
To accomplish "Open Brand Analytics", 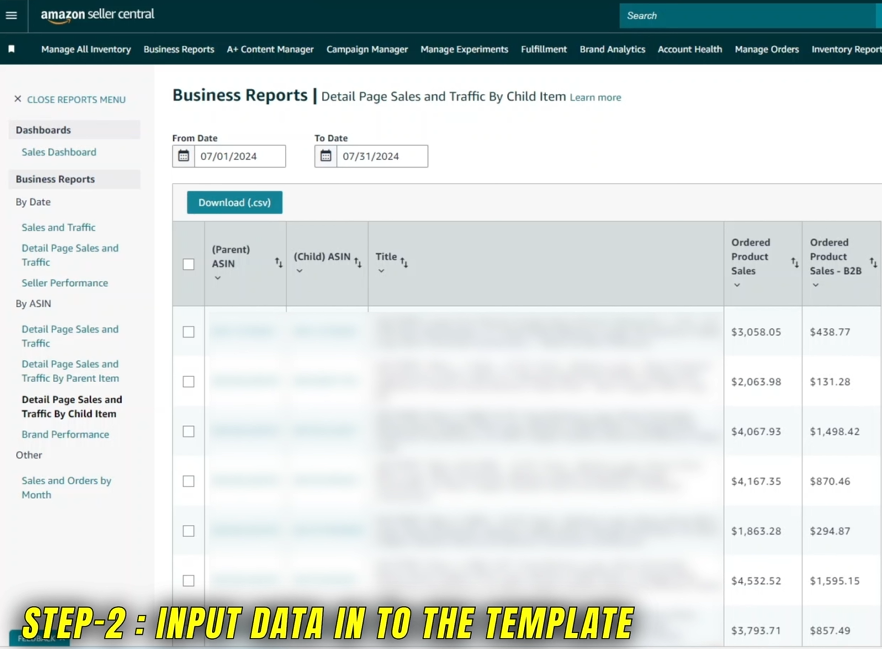I will (613, 49).
